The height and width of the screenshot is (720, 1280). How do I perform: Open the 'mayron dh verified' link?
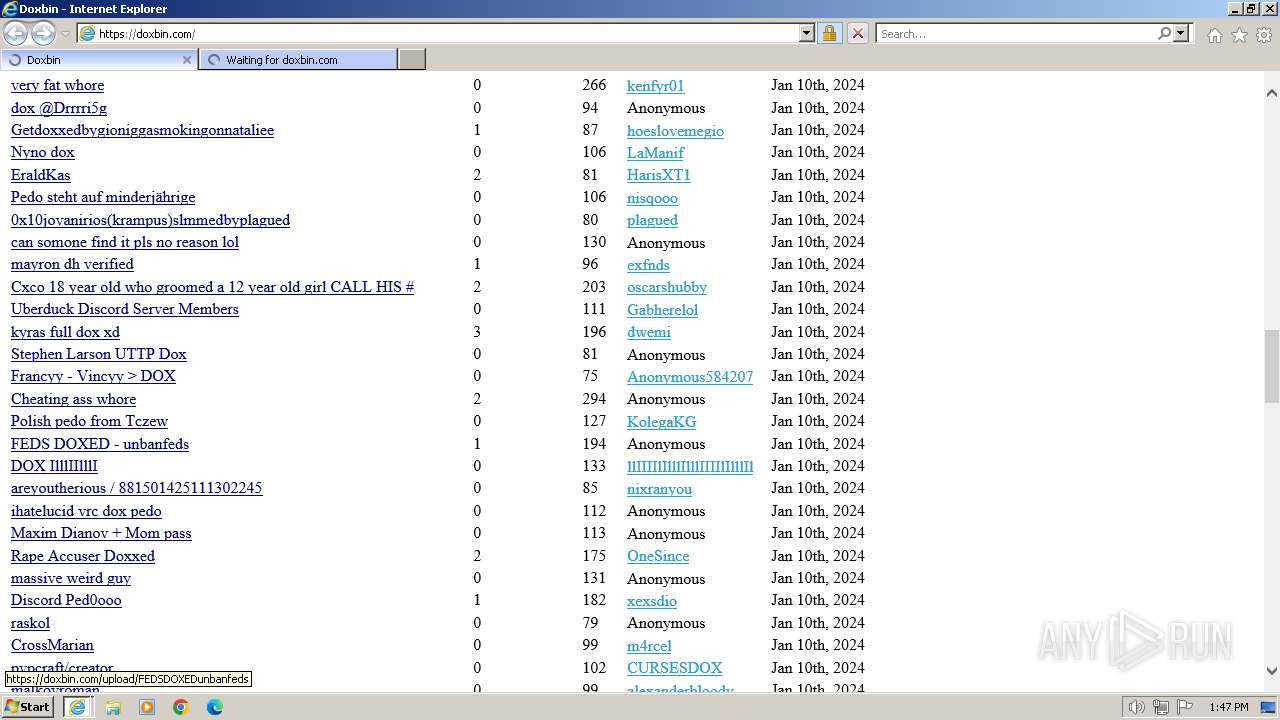(72, 264)
